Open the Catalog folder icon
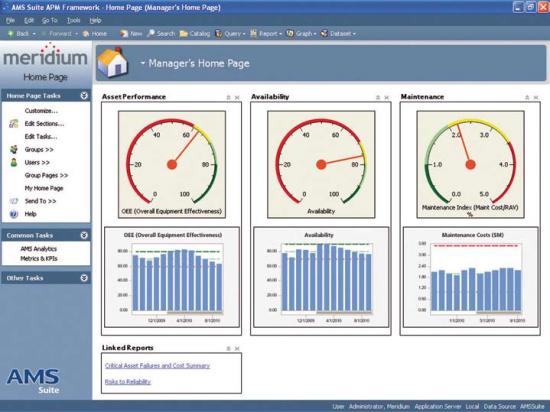The height and width of the screenshot is (412, 550). (x=183, y=34)
